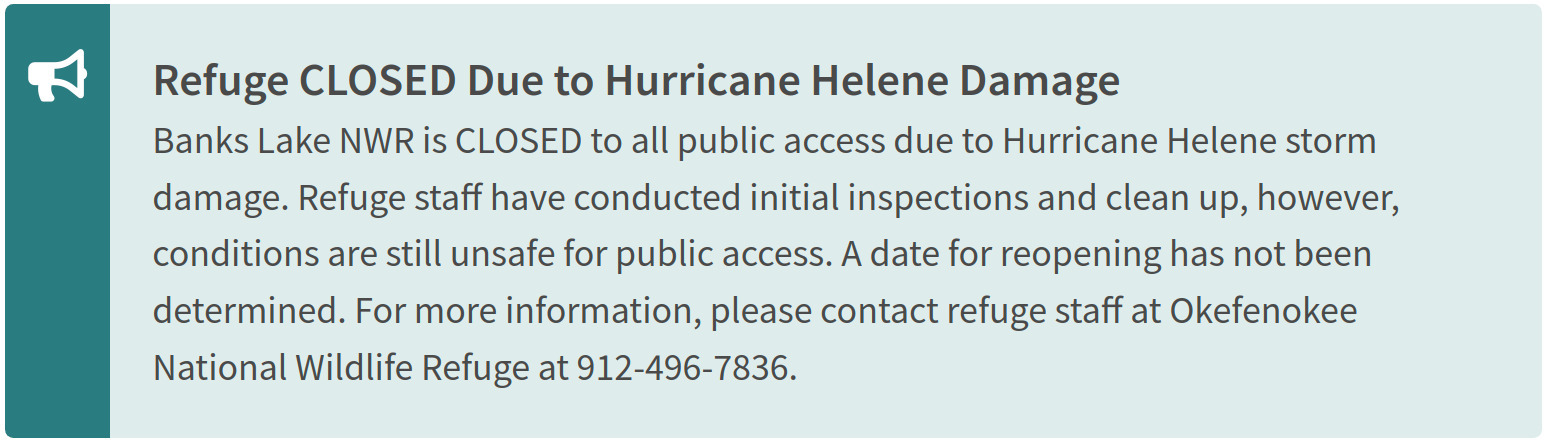Screen dimensions: 1550x445
Task: Click 'Hurricane Helene storm' in the first line
Action: point(1189,141)
